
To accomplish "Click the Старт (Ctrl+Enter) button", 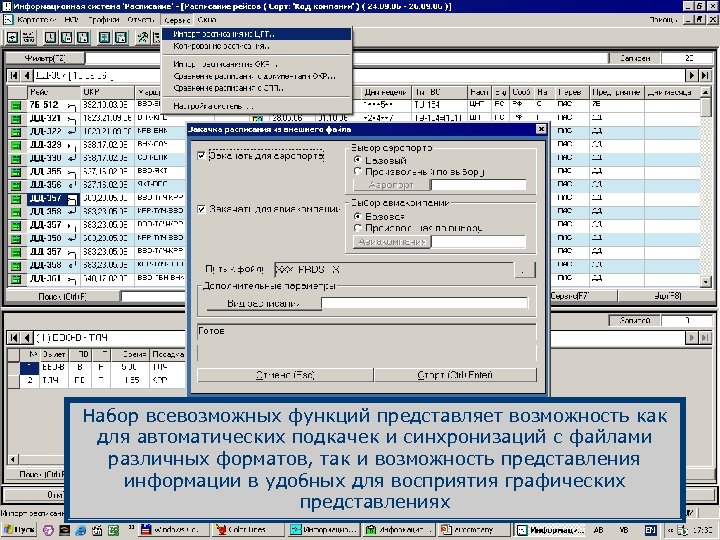I will (x=456, y=375).
